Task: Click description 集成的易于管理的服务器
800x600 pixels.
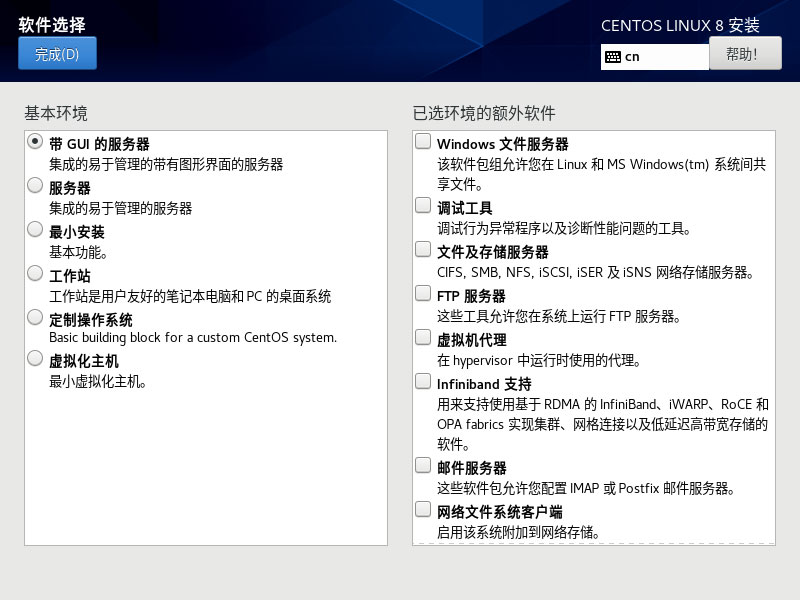Action: [x=120, y=208]
